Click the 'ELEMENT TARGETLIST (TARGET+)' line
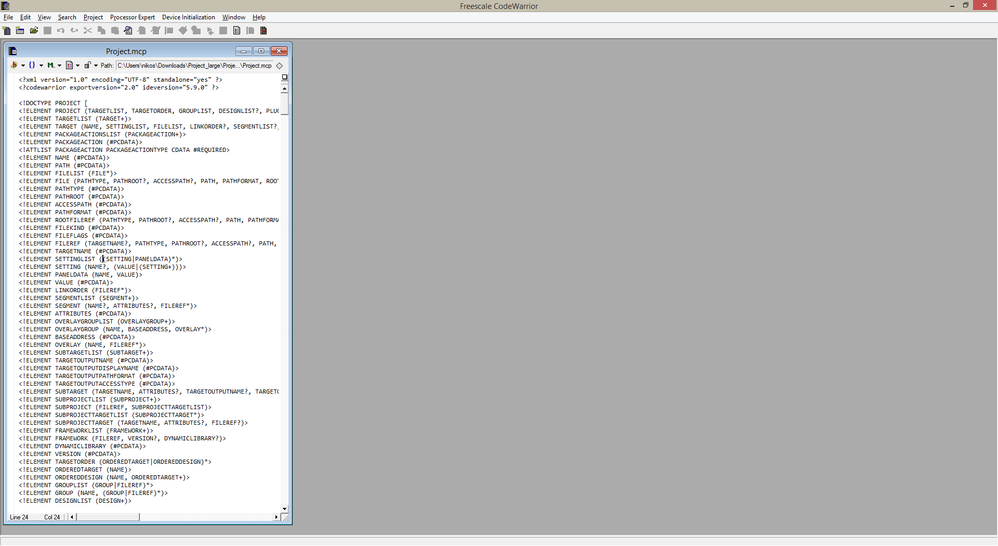 (75, 119)
